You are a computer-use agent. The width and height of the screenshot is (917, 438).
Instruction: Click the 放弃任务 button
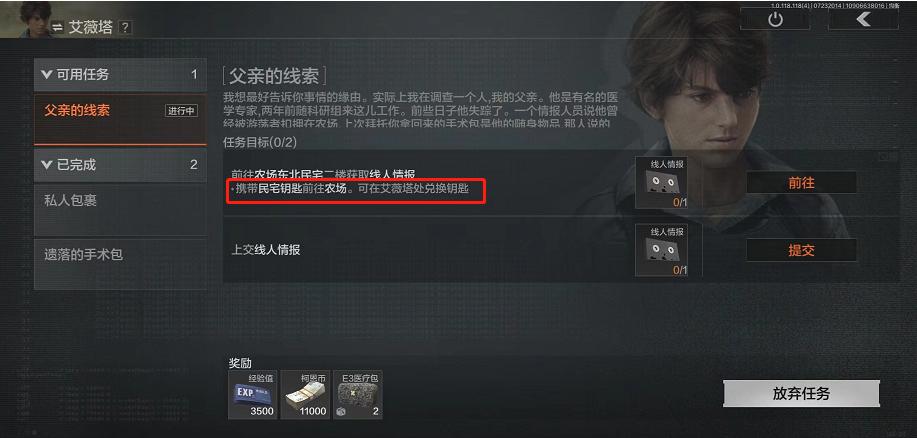click(801, 394)
